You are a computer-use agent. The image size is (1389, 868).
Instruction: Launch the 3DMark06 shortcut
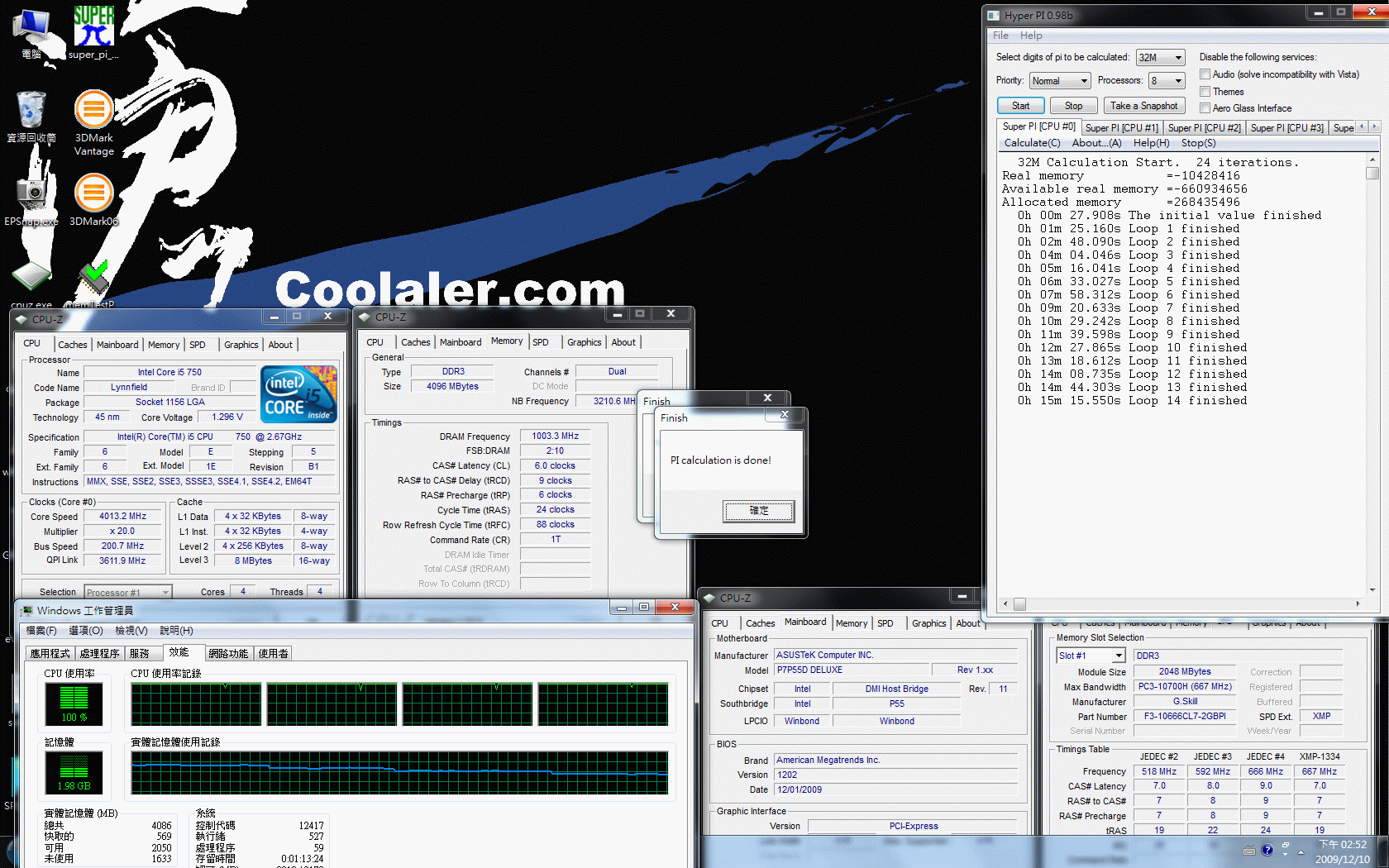point(93,200)
